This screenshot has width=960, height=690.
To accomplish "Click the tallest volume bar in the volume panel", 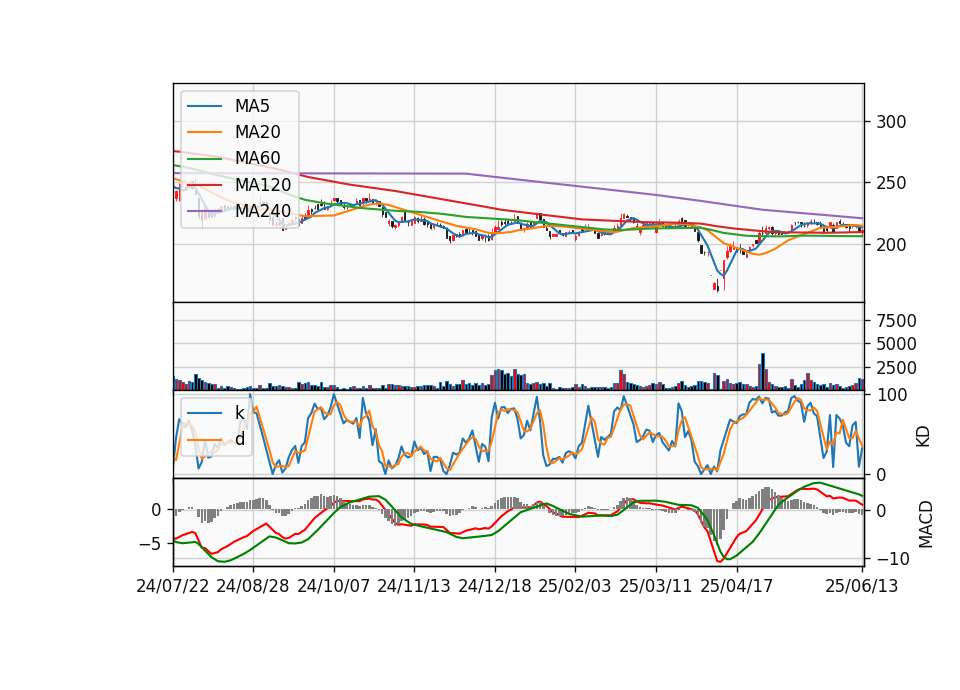I will 763,372.
